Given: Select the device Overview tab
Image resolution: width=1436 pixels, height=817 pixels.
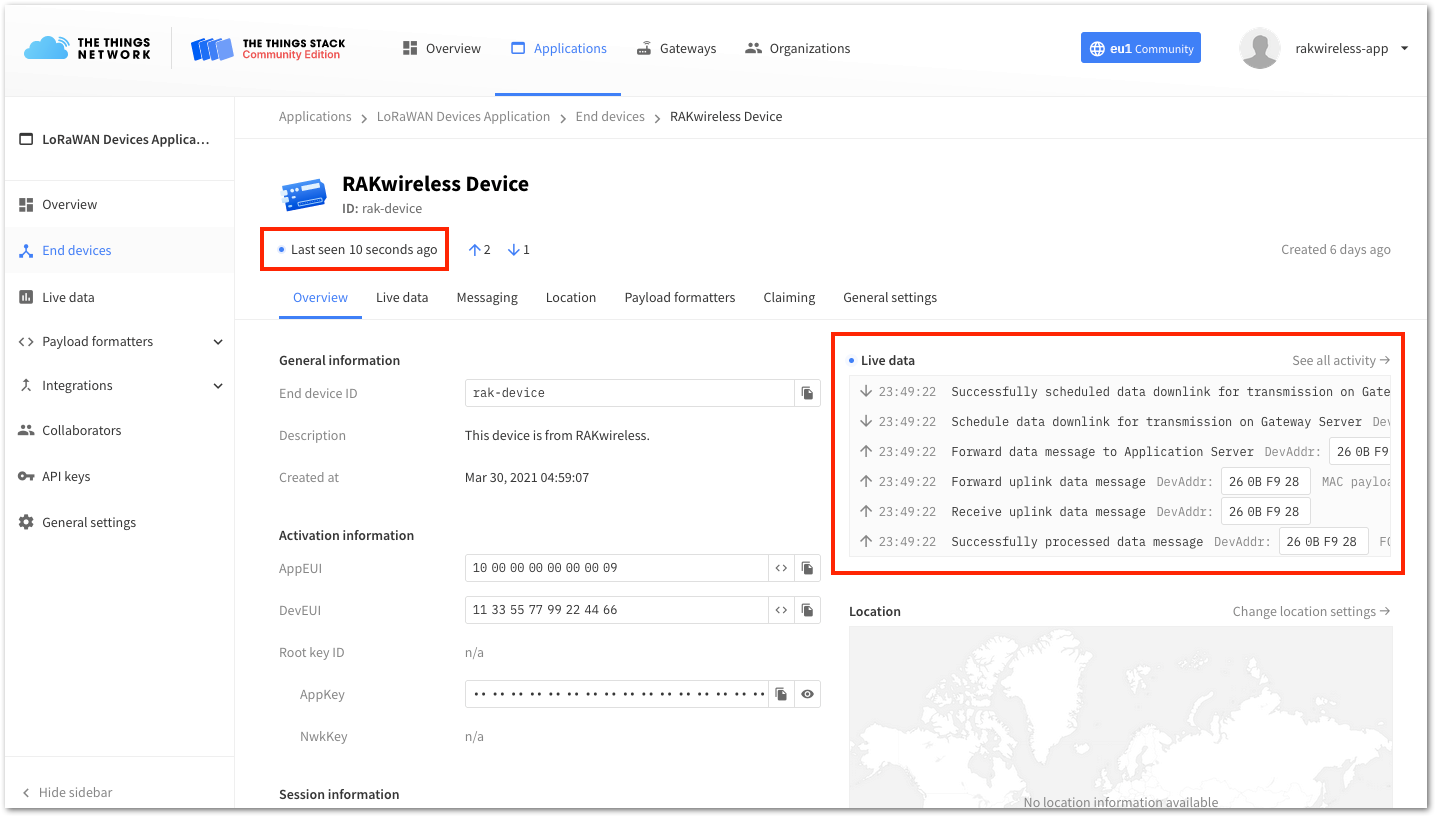Looking at the screenshot, I should click(x=320, y=298).
